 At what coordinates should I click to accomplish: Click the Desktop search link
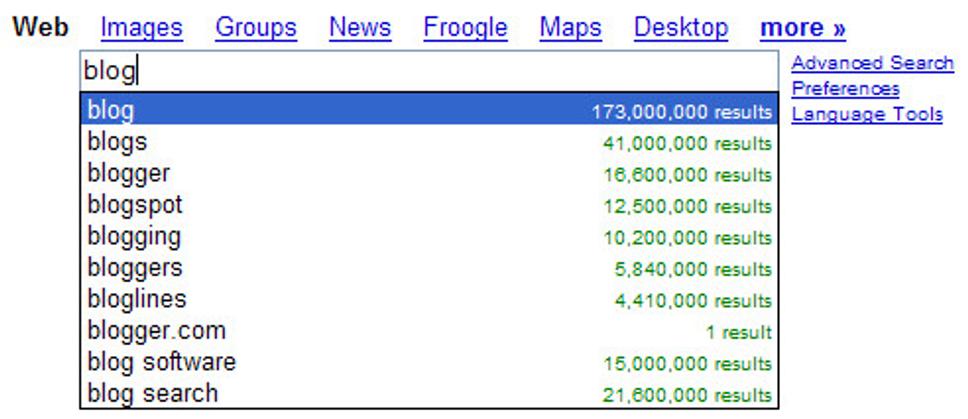tap(682, 28)
